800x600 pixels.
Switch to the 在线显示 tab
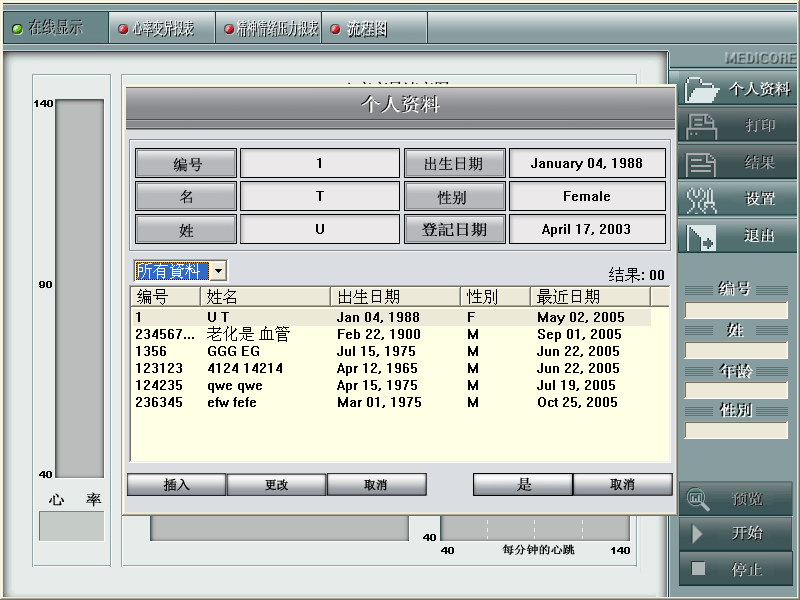coord(54,28)
